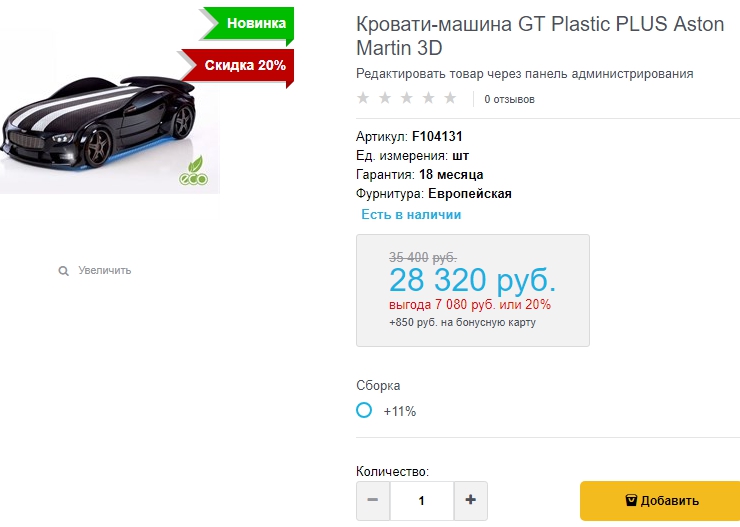Click the Скидка 20% red ribbon badge
Viewport: 740px width, 527px height.
coord(240,65)
